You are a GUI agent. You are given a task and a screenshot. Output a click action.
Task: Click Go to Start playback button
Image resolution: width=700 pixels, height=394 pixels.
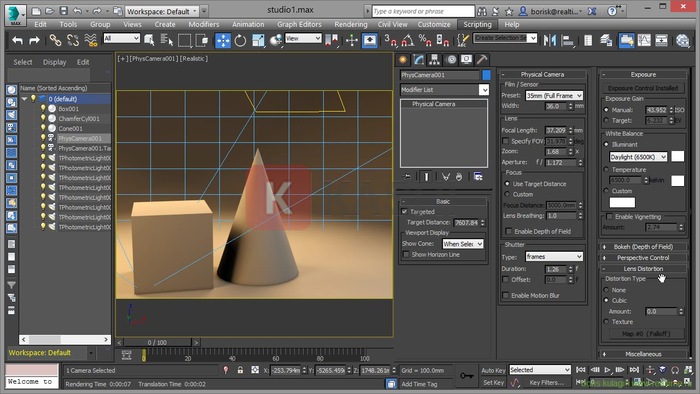click(x=580, y=370)
